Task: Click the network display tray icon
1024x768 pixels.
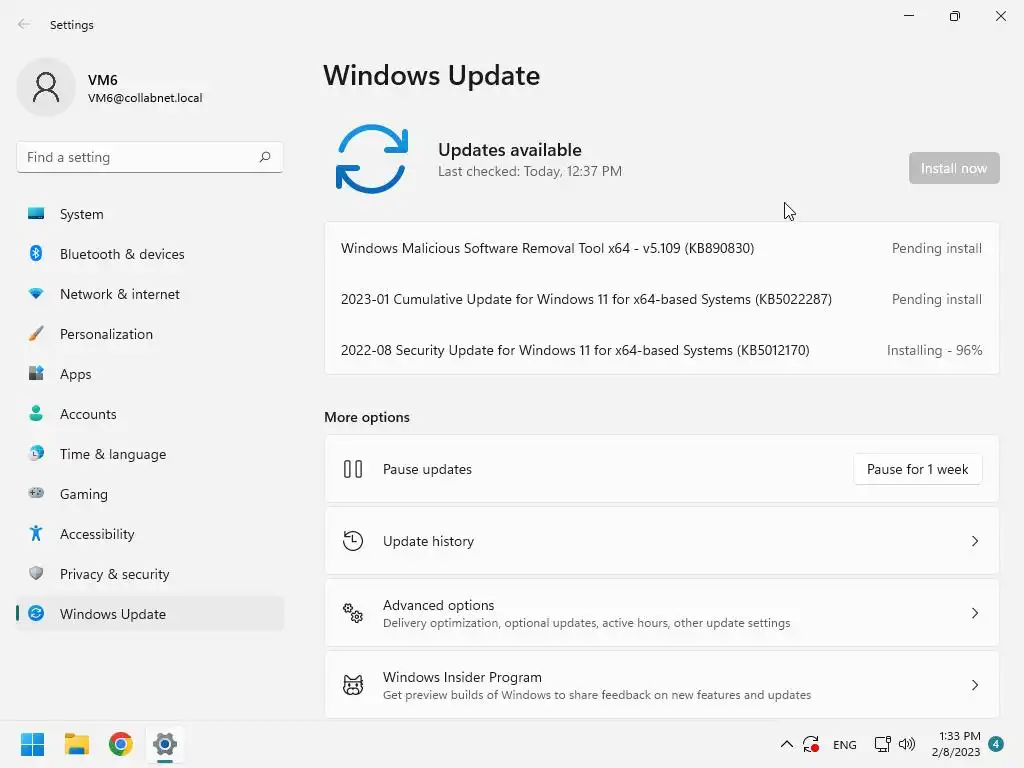Action: coord(882,744)
